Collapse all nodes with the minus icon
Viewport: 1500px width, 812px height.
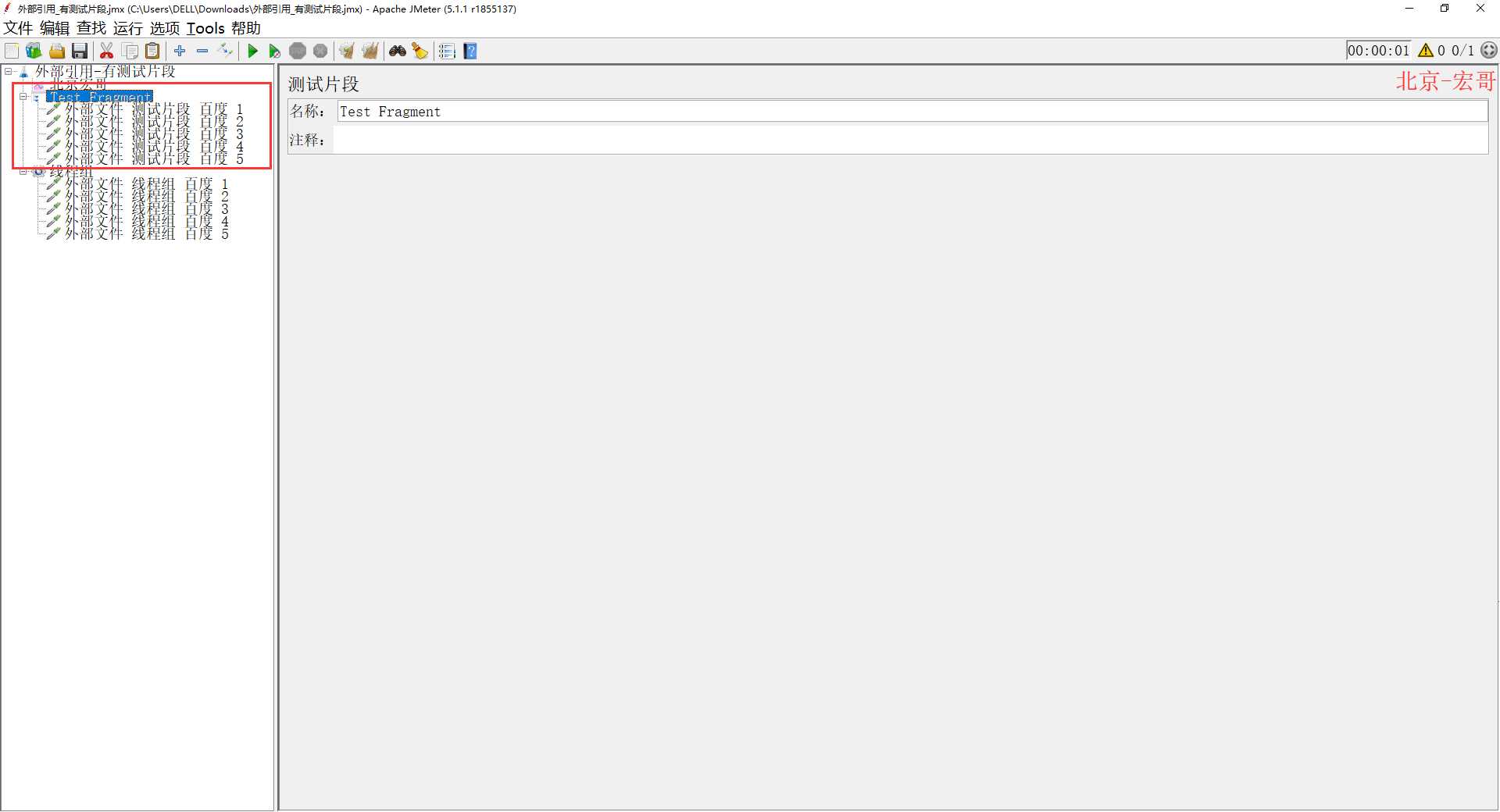click(202, 51)
